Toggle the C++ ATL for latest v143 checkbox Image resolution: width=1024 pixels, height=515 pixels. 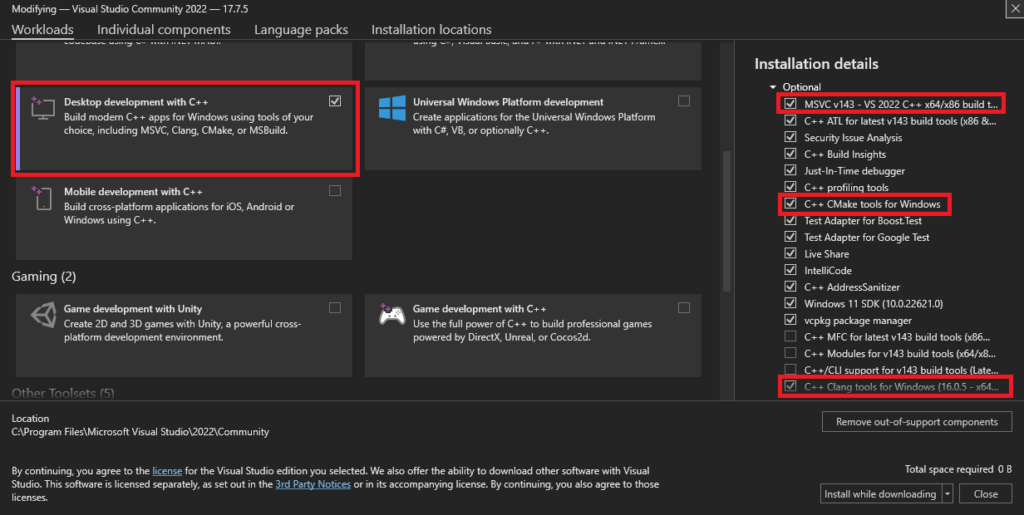tap(790, 120)
